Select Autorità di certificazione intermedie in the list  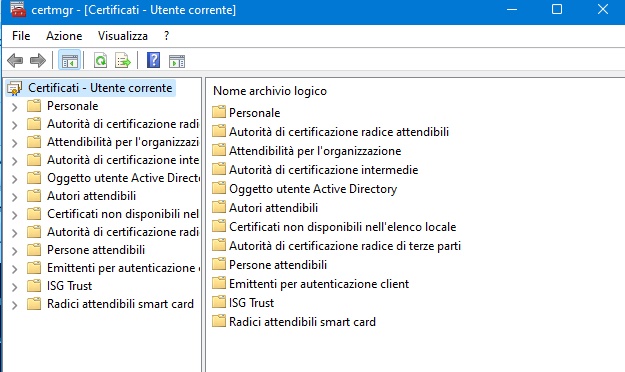323,170
